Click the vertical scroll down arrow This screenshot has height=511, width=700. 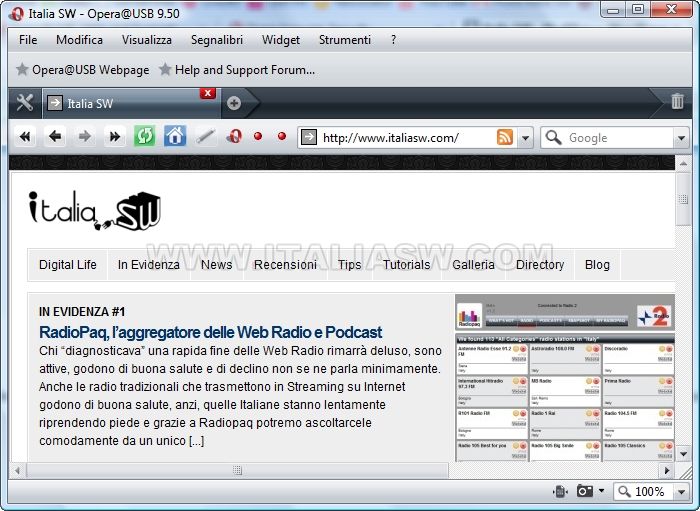click(x=683, y=454)
